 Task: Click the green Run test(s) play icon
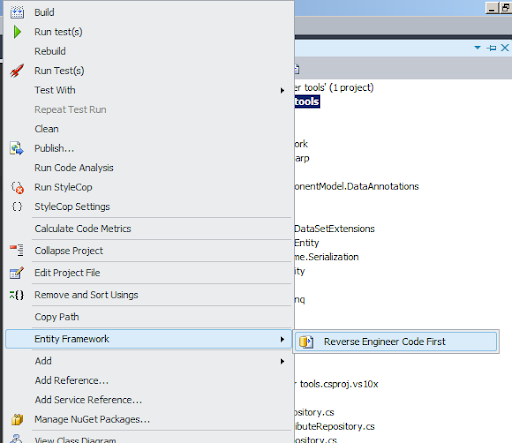pos(17,32)
